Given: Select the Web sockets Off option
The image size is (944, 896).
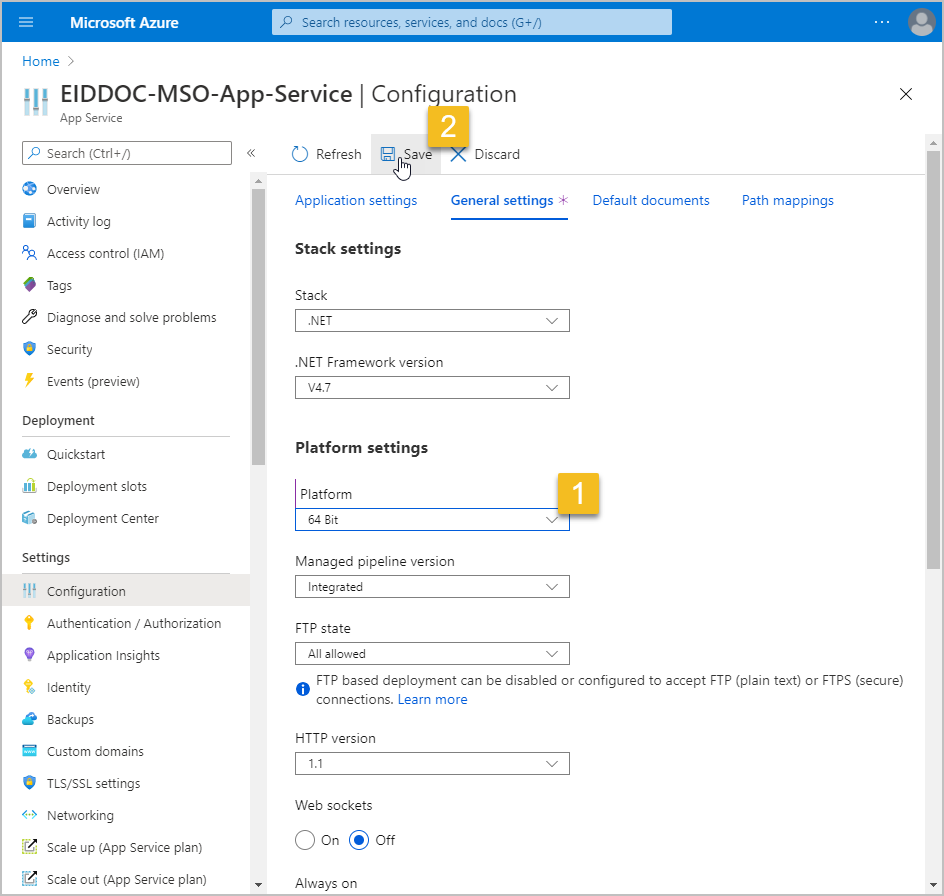Looking at the screenshot, I should click(x=360, y=840).
